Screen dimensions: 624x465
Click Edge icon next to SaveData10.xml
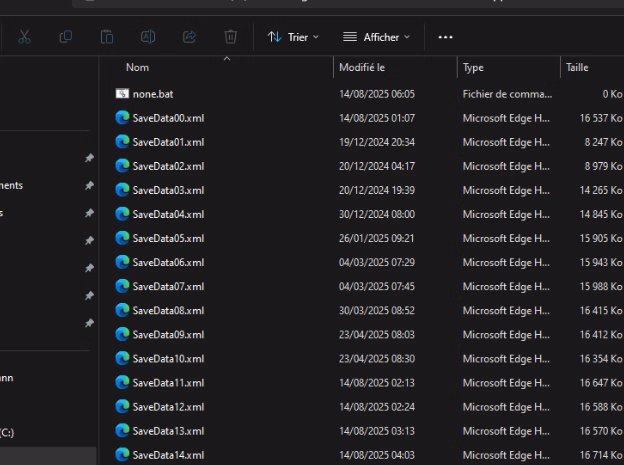tap(123, 358)
